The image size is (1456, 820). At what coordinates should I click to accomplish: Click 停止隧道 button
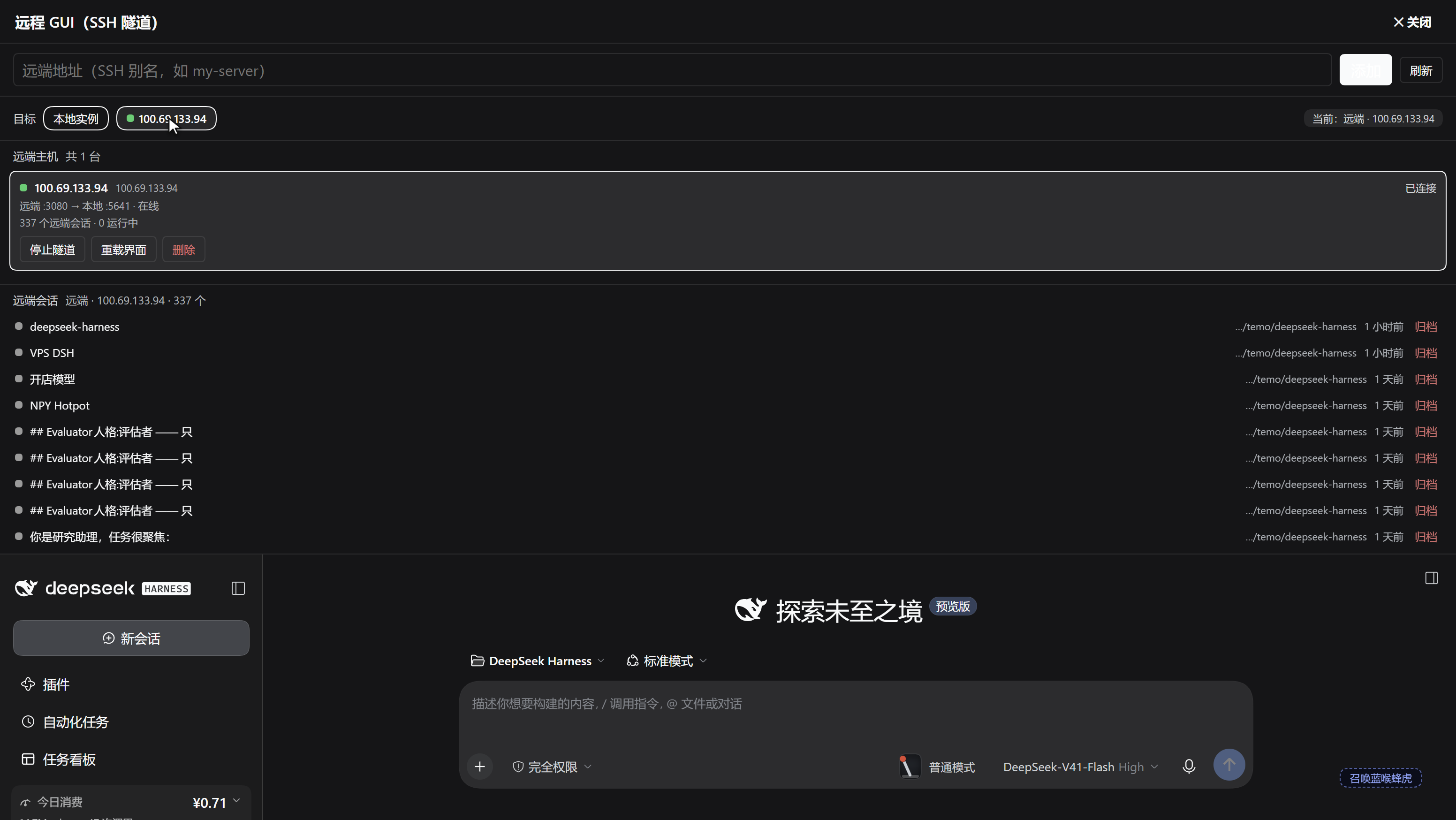tap(52, 250)
